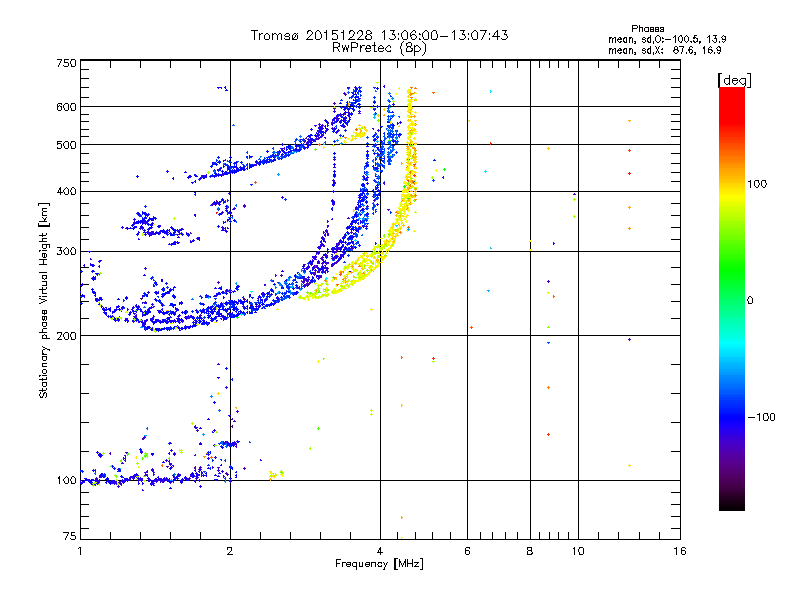Click the "Phases" header label
Viewport: 800px width, 600px height.
(x=647, y=29)
